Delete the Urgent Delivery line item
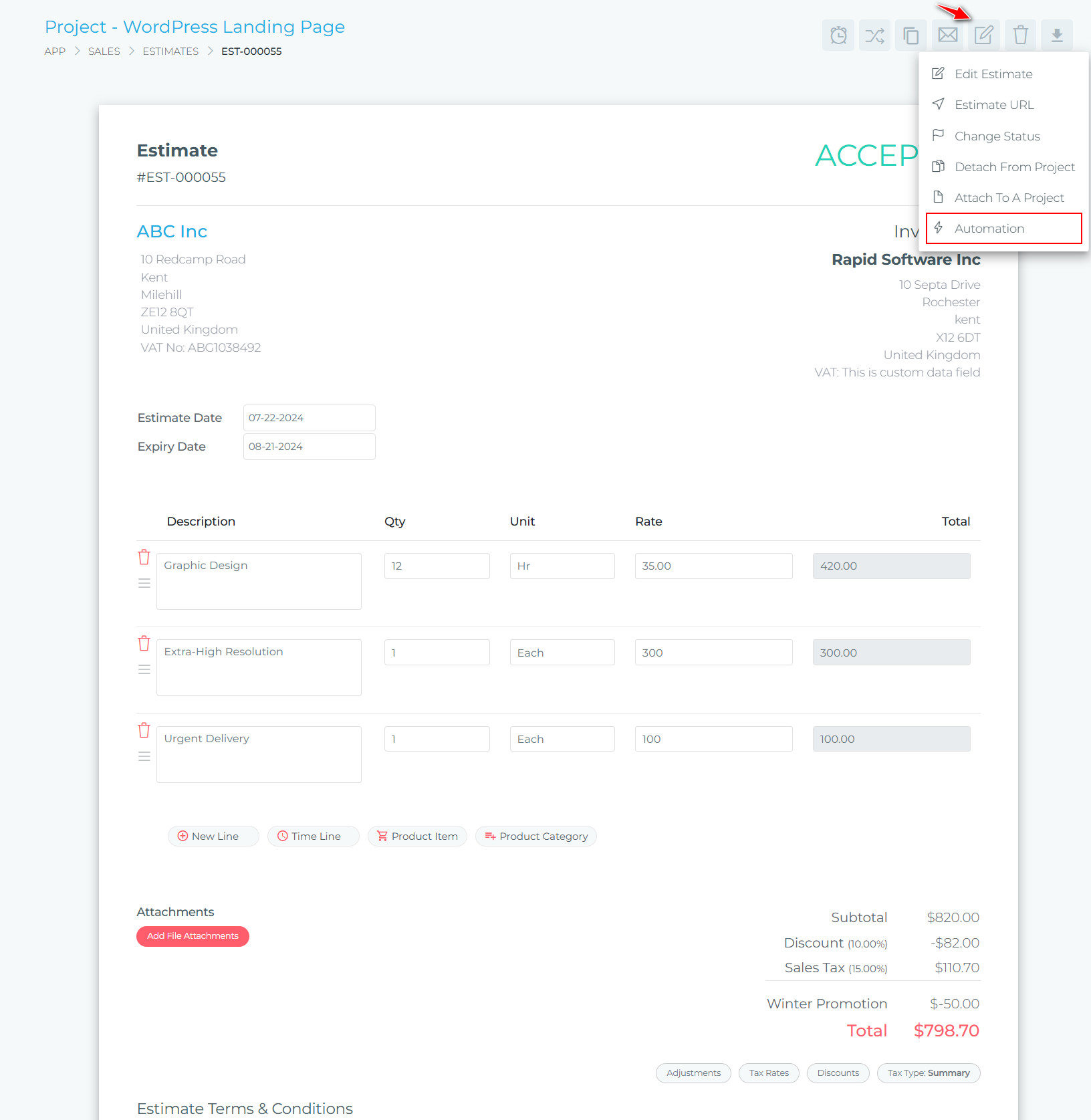This screenshot has width=1091, height=1120. click(x=144, y=730)
